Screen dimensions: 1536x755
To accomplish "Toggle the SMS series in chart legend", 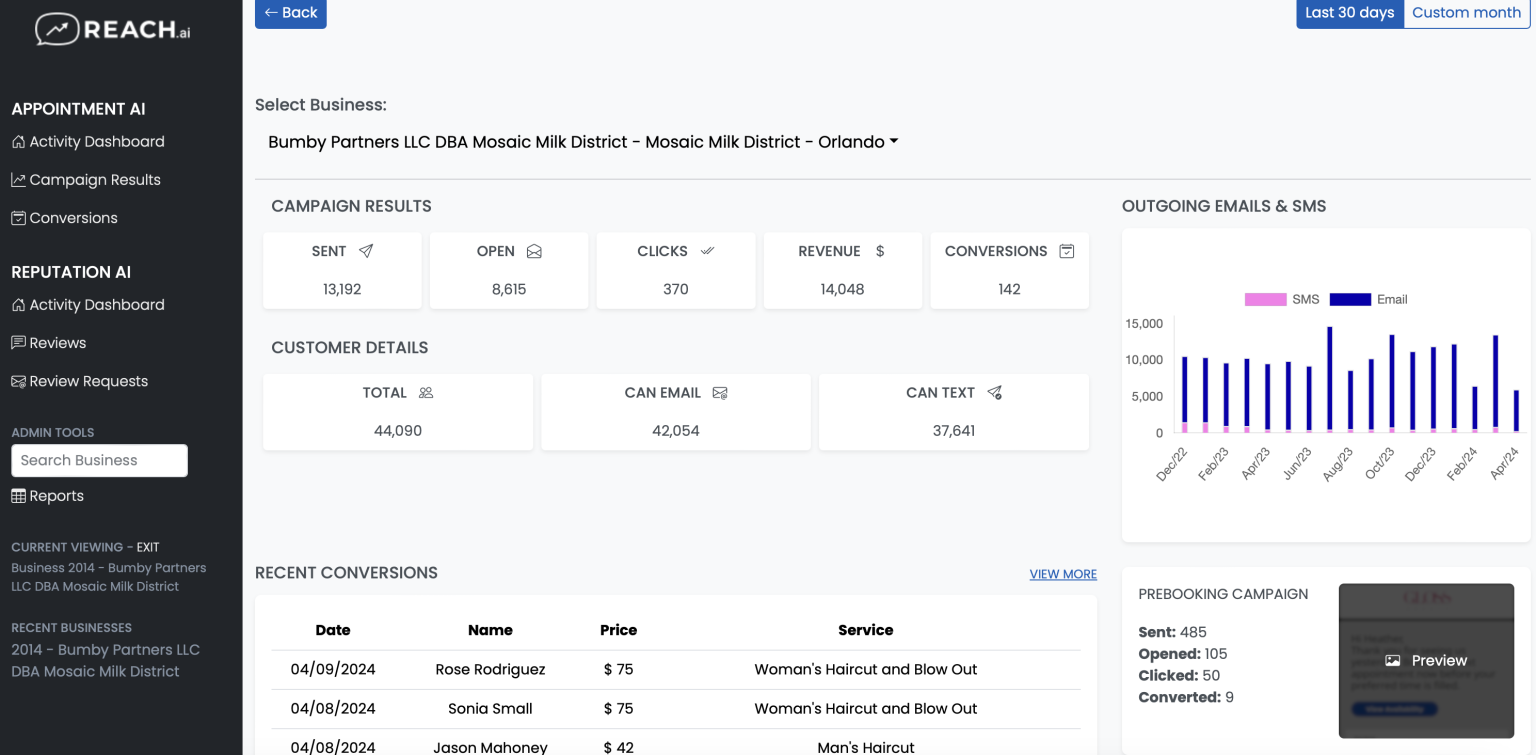I will coord(1264,299).
